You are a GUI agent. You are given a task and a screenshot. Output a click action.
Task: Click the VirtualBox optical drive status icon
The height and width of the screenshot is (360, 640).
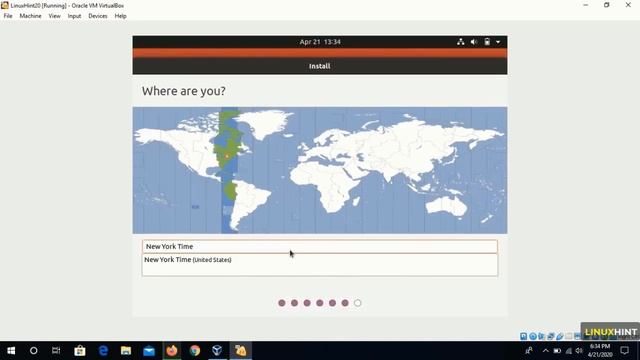[533, 336]
